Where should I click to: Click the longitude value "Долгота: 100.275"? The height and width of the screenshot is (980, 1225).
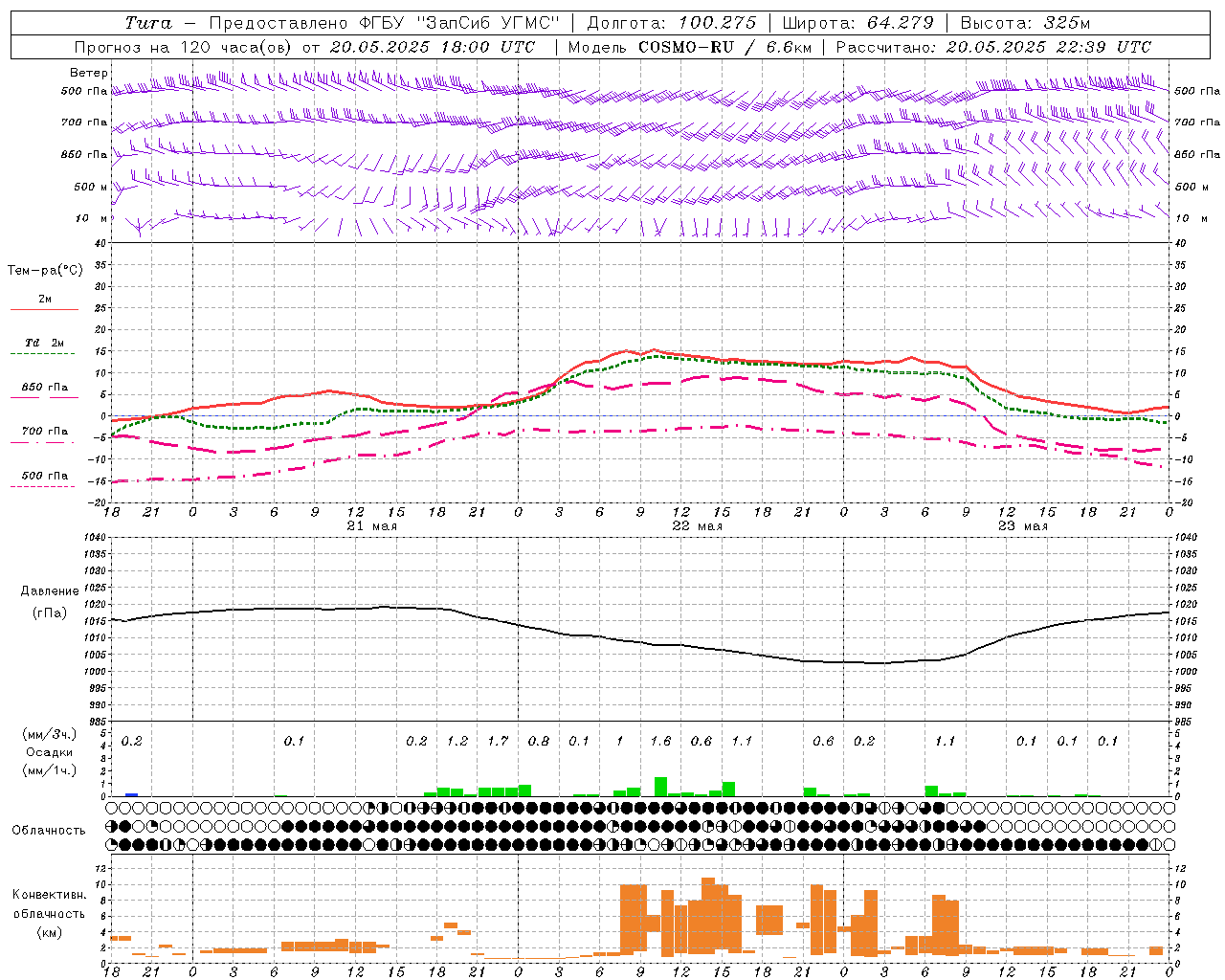(x=672, y=23)
